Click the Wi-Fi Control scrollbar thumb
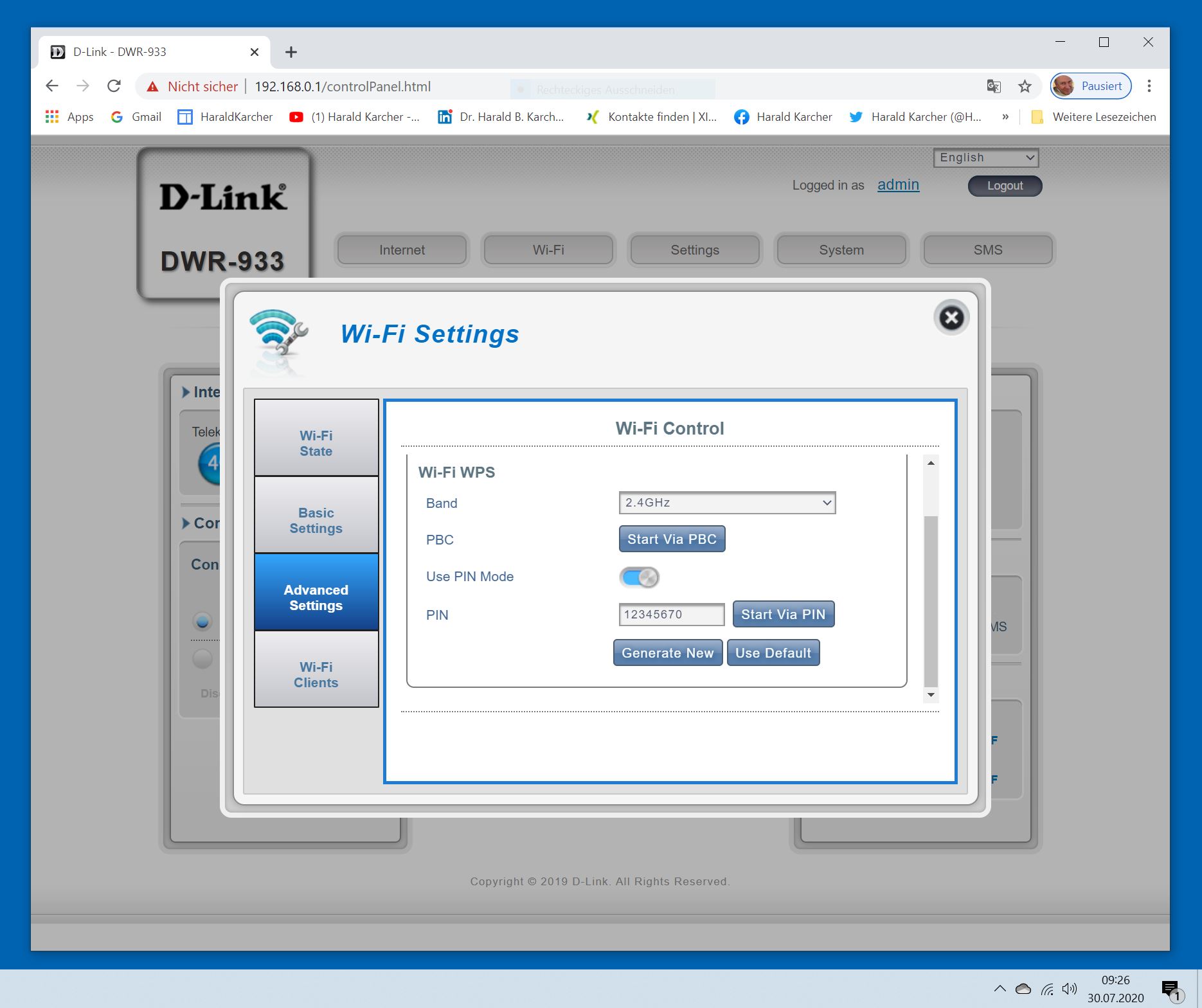The image size is (1202, 1008). click(x=931, y=602)
